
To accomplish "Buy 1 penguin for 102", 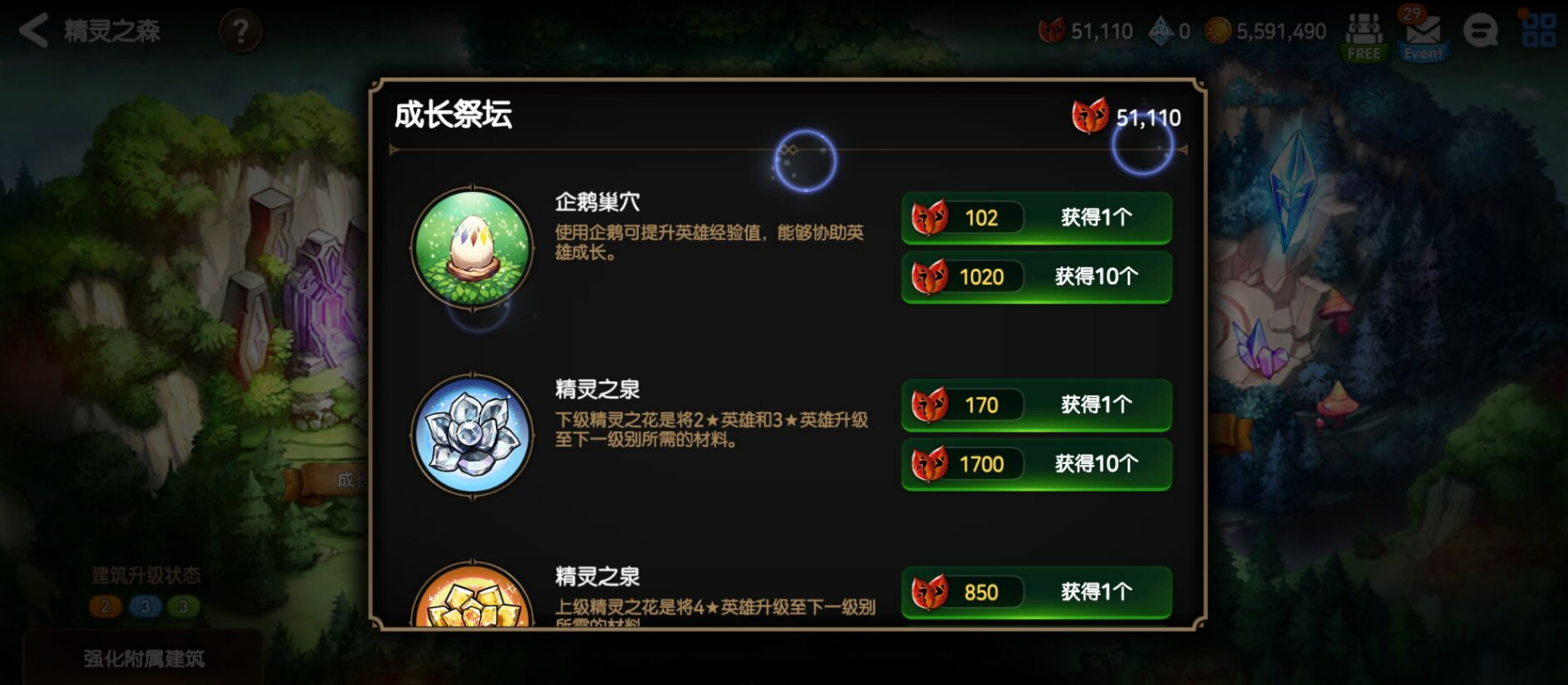I will [1037, 217].
